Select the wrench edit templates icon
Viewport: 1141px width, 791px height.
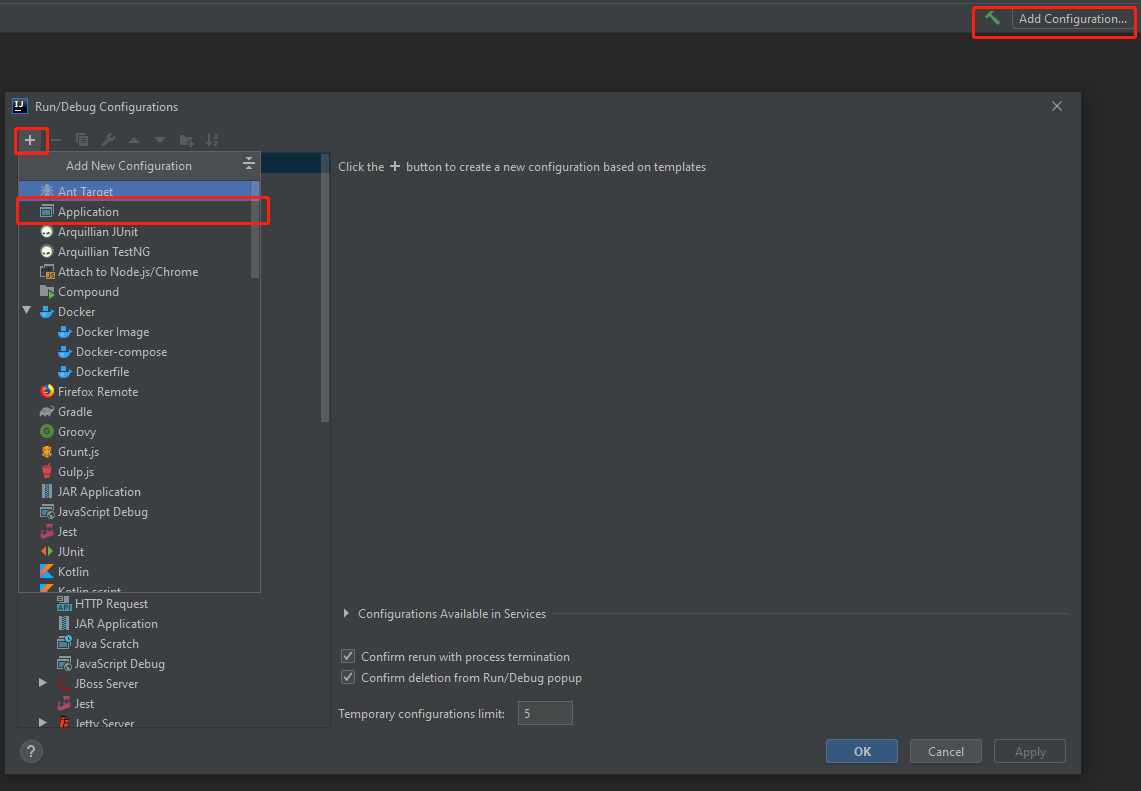click(x=108, y=140)
